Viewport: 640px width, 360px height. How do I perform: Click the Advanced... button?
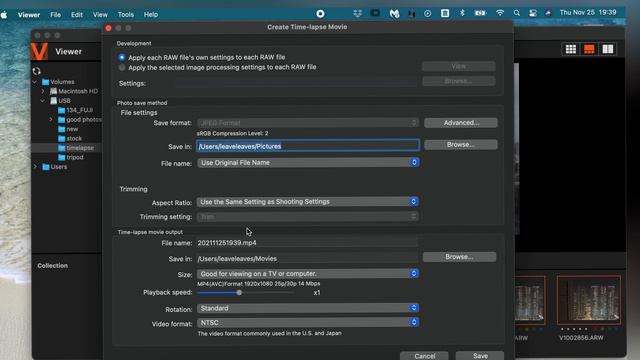point(461,123)
